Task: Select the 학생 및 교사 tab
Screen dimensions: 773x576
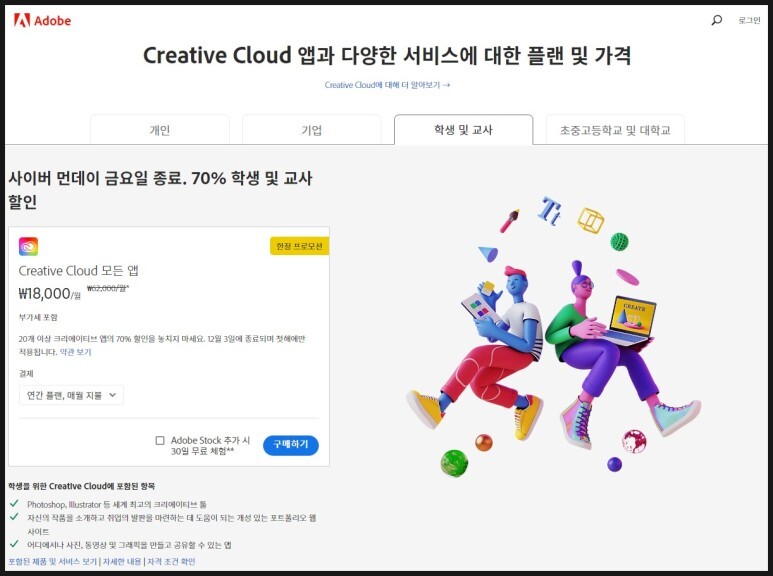Action: pyautogui.click(x=463, y=130)
